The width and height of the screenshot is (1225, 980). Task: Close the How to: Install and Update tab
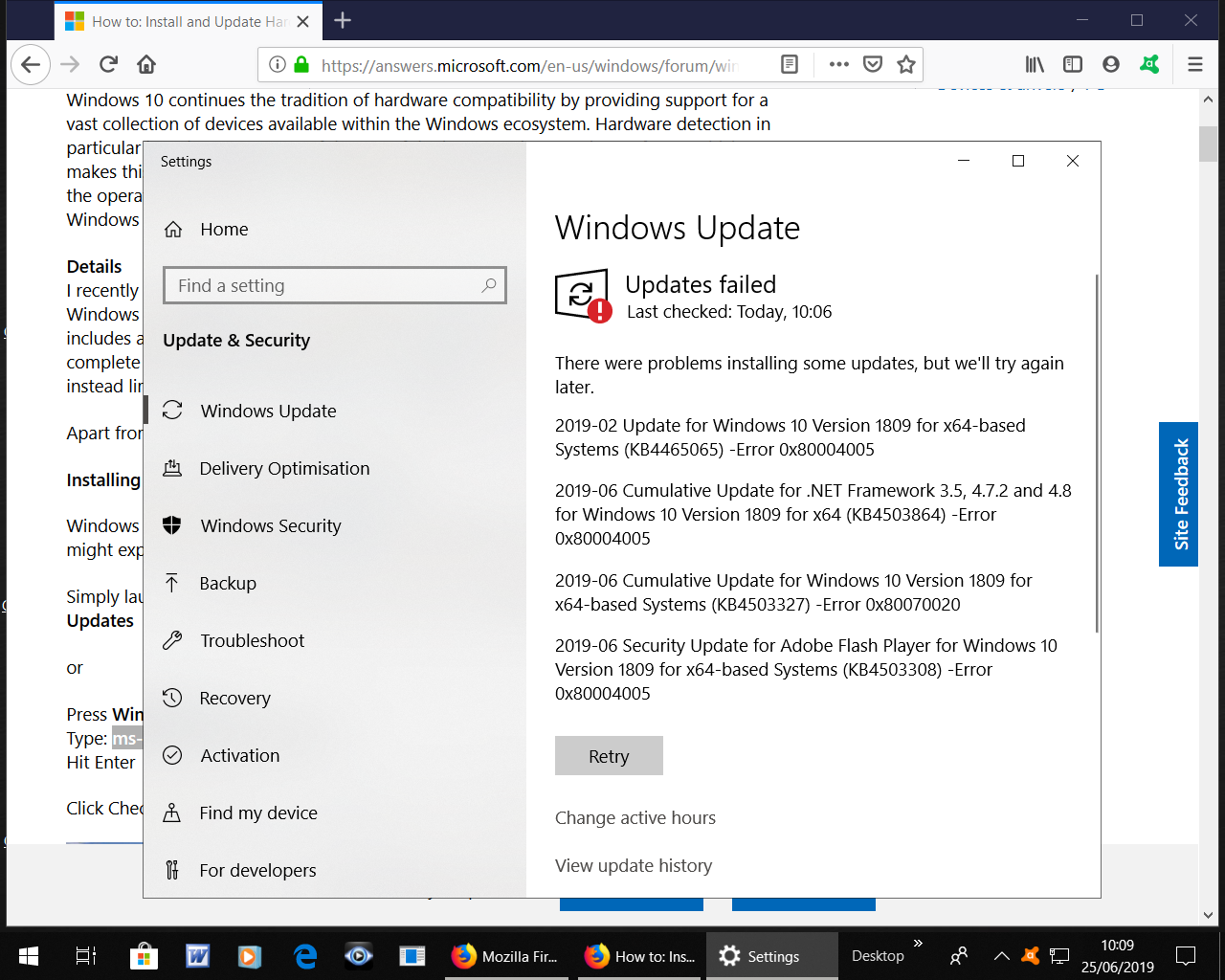point(303,21)
